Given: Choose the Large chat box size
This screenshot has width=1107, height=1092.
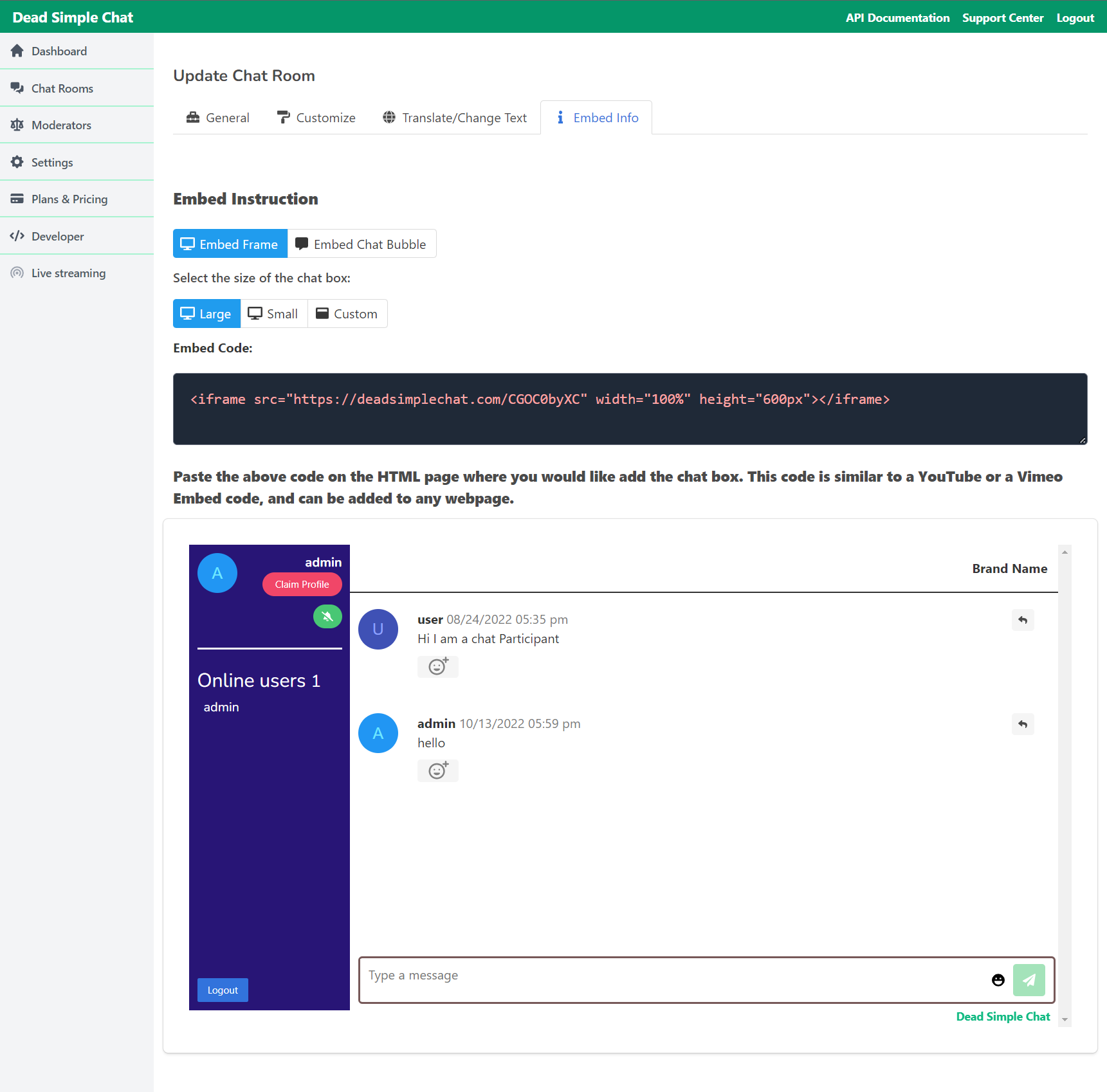Looking at the screenshot, I should click(206, 314).
